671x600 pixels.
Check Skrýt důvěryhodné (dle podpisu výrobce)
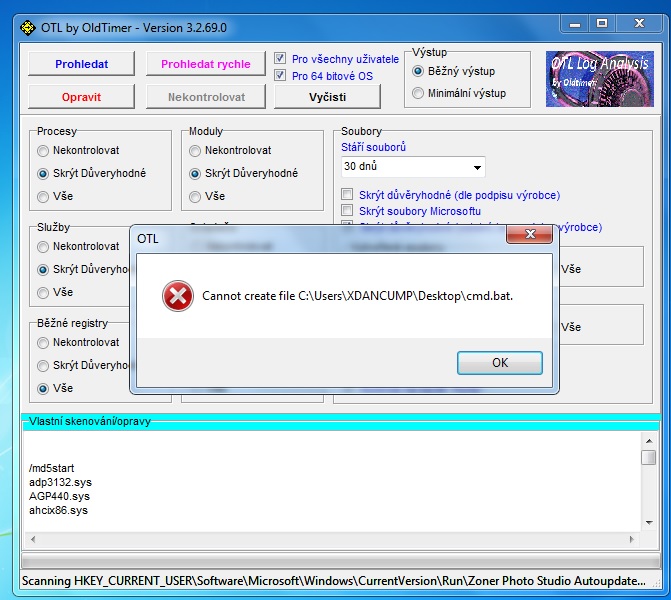pyautogui.click(x=348, y=195)
